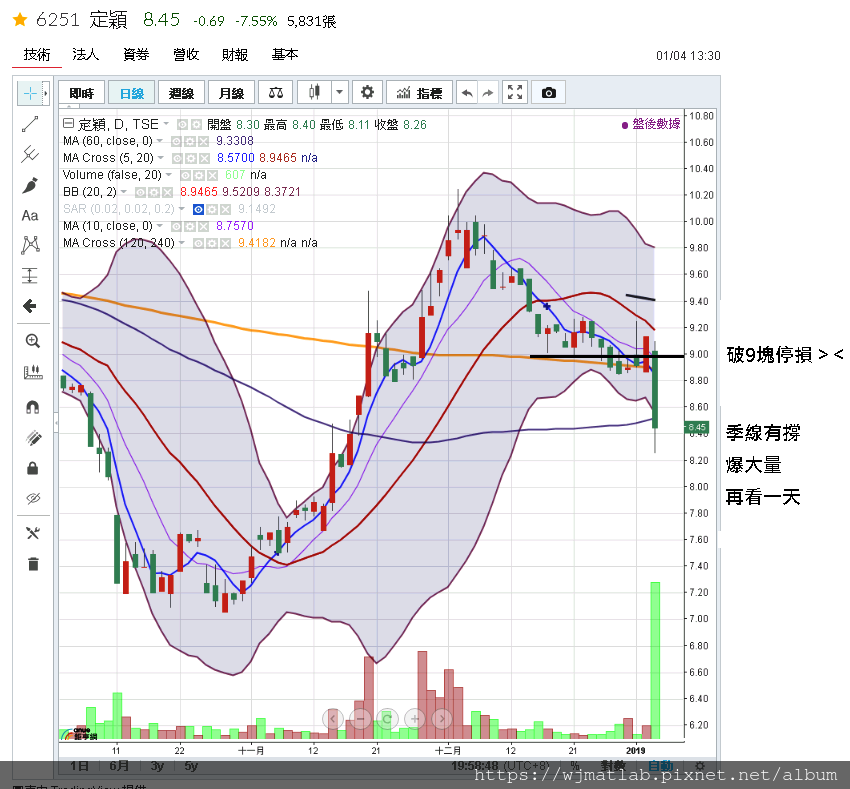Hide all drawing tools with eye icon
The image size is (850, 789).
point(33,498)
